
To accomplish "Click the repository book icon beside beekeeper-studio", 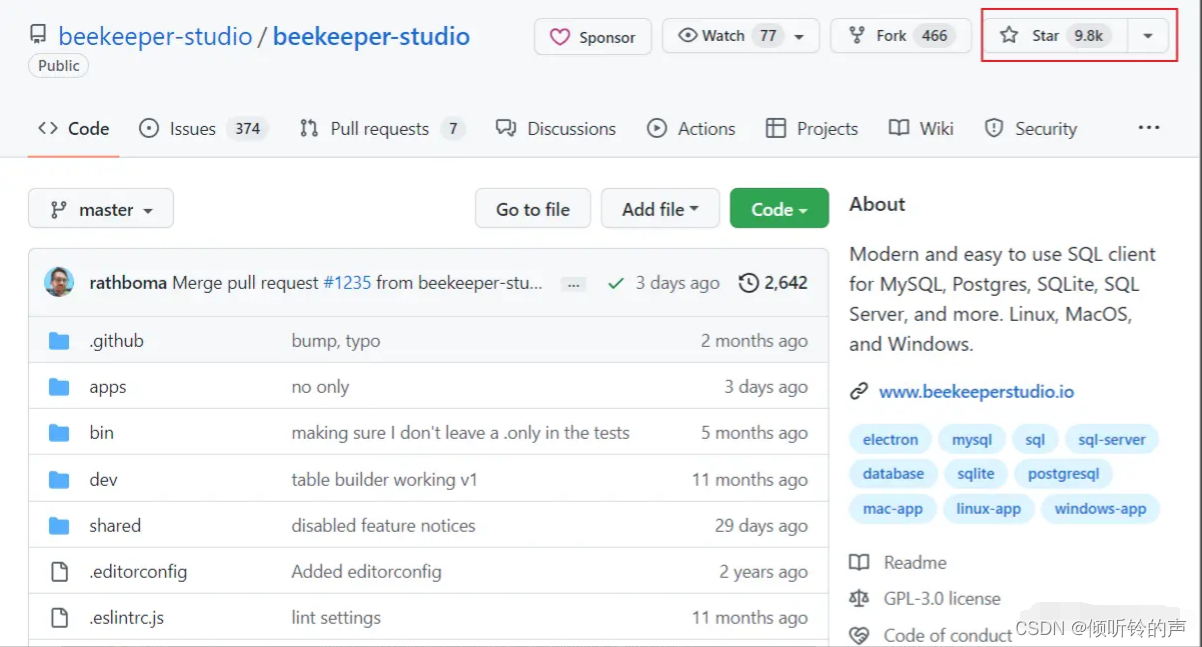I will [38, 35].
